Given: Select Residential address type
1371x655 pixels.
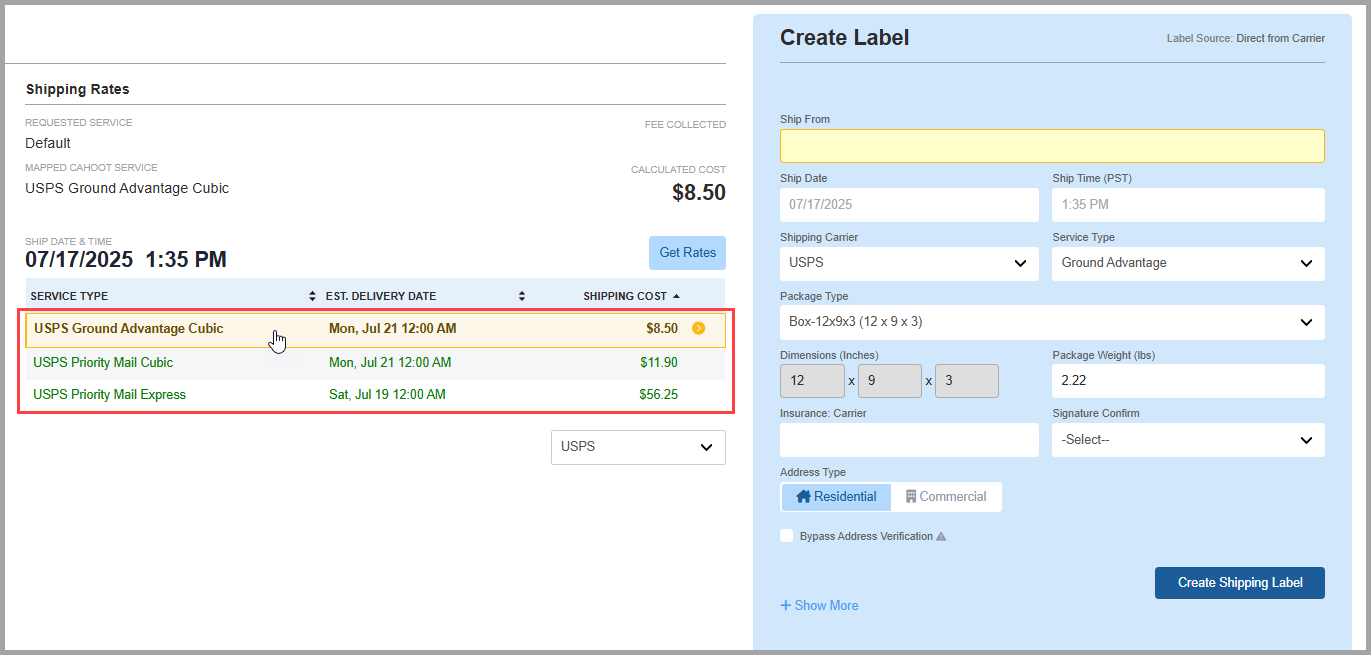Looking at the screenshot, I should [x=836, y=497].
